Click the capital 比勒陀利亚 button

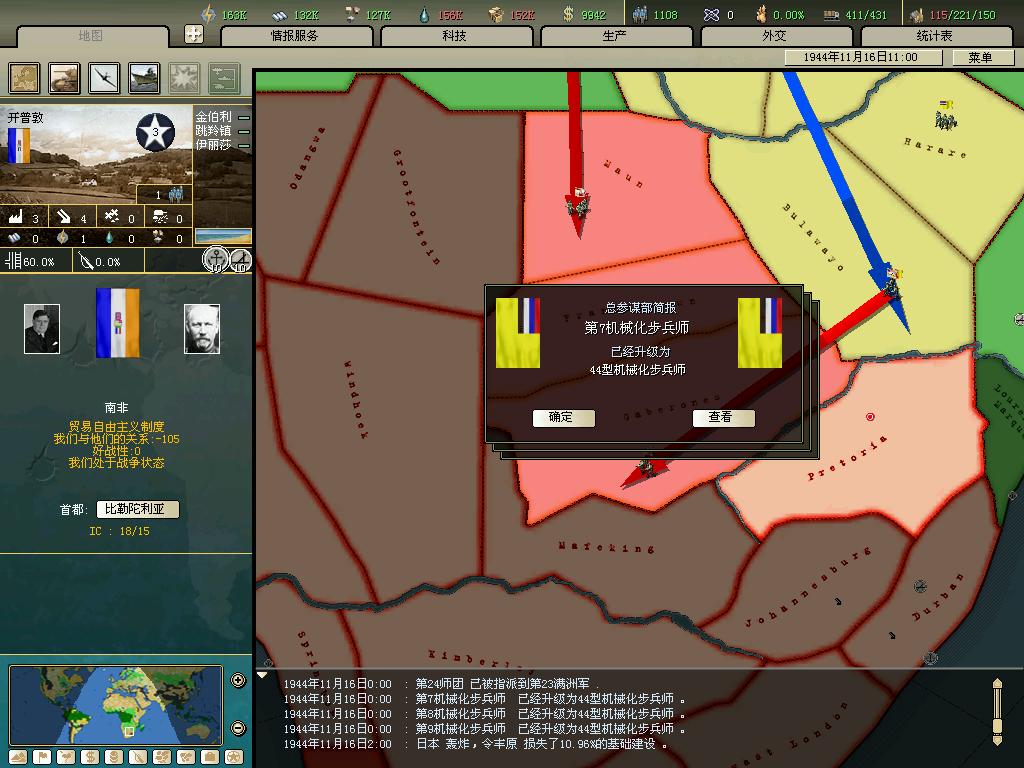pos(137,509)
